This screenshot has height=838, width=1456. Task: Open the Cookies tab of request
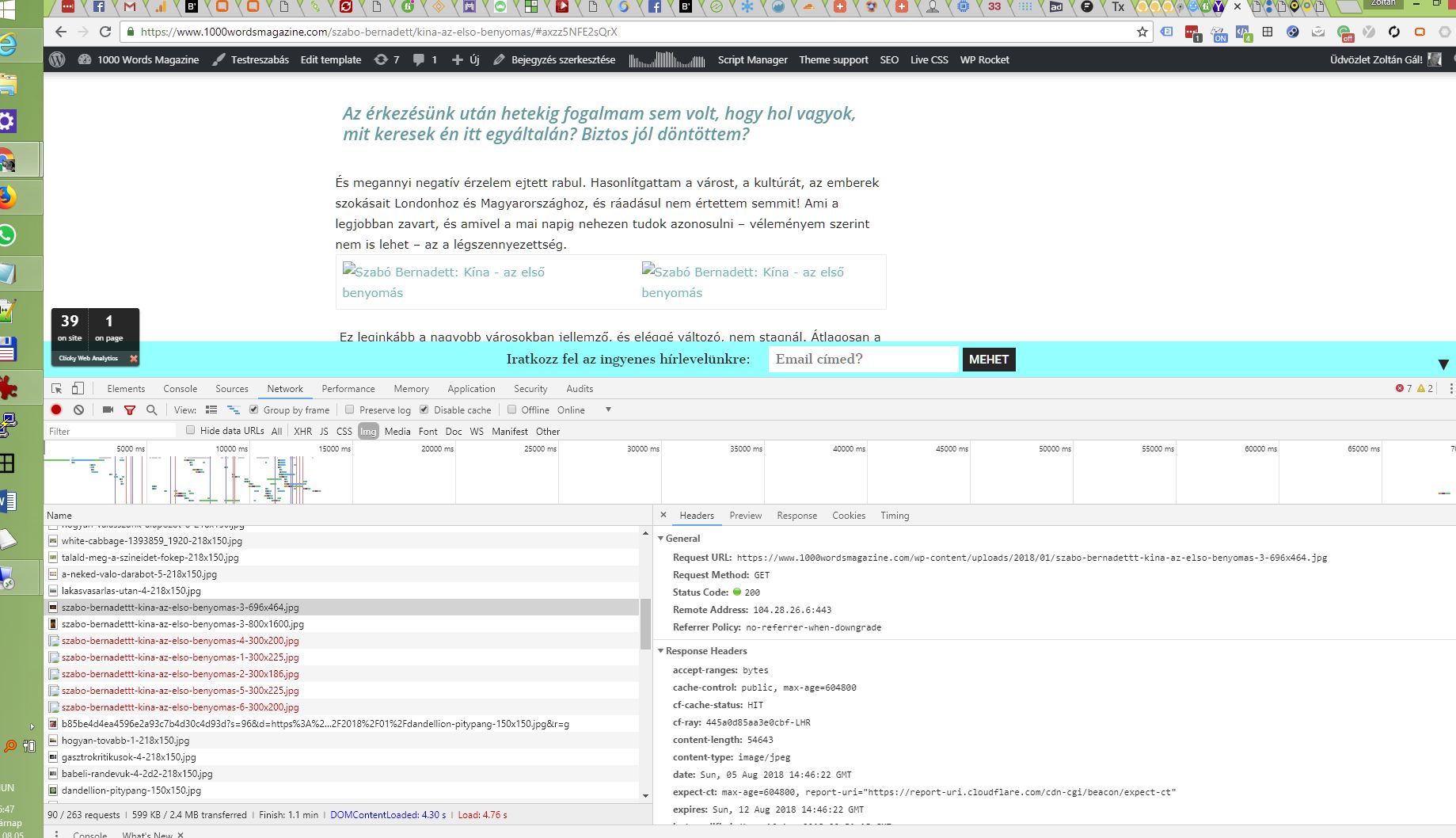[x=849, y=515]
